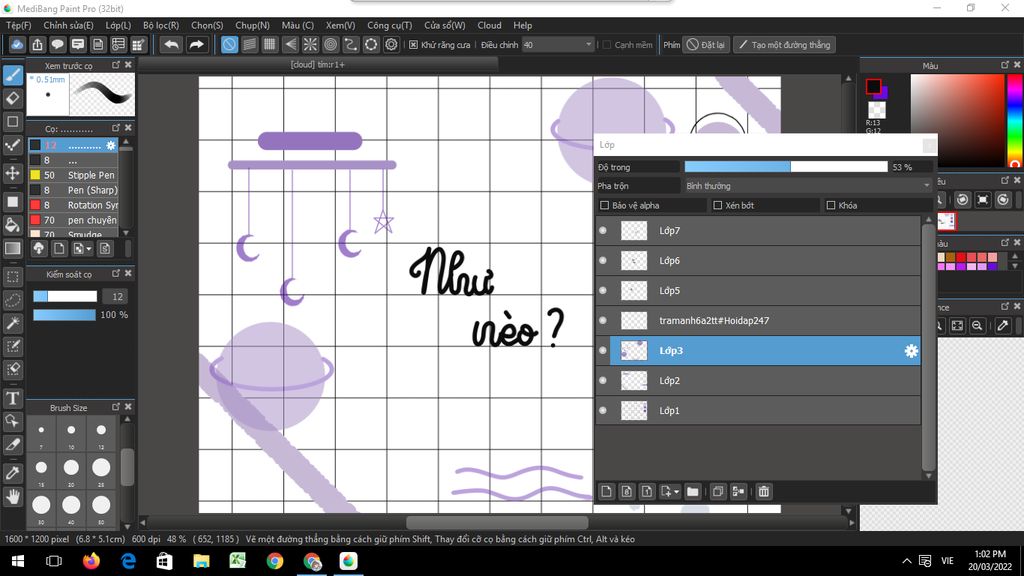Viewport: 1024px width, 576px height.
Task: Select the Hand pan tool
Action: pyautogui.click(x=12, y=497)
